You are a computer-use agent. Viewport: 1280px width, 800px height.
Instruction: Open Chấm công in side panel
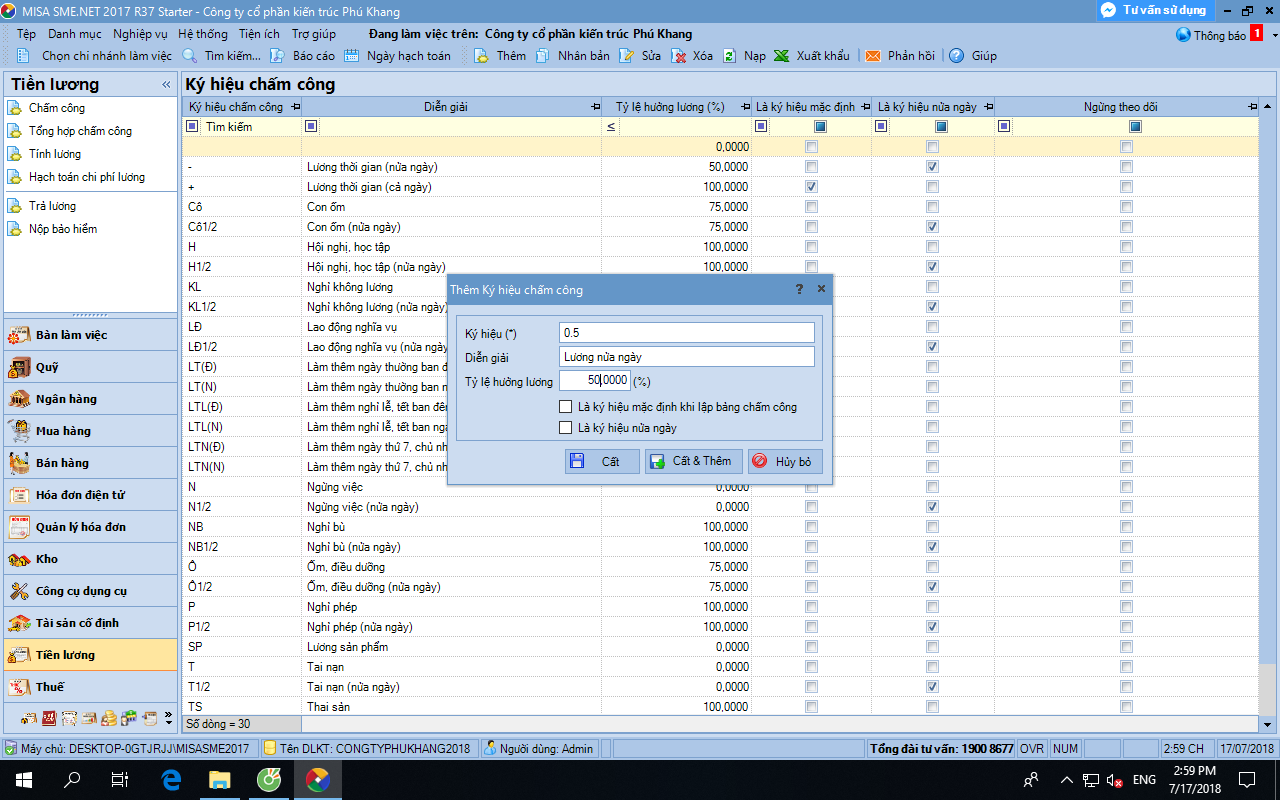pos(57,108)
